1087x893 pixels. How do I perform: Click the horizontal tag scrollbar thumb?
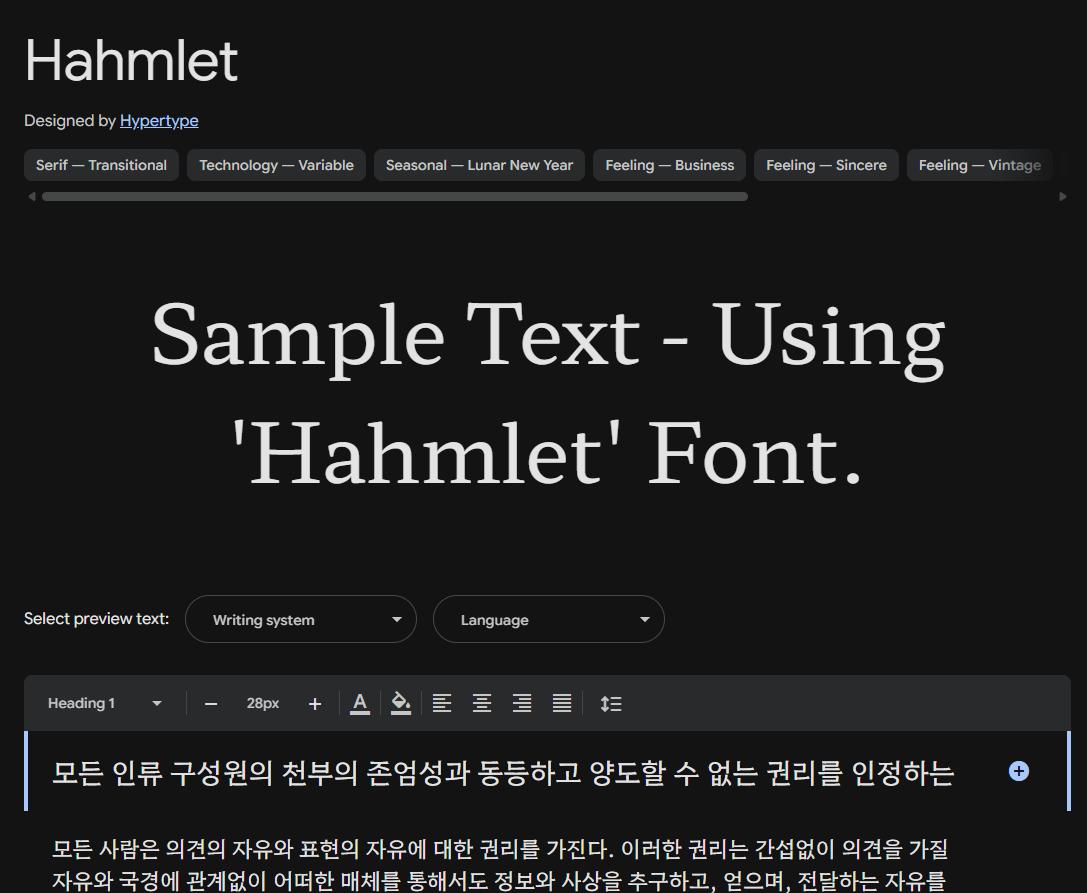click(x=394, y=196)
